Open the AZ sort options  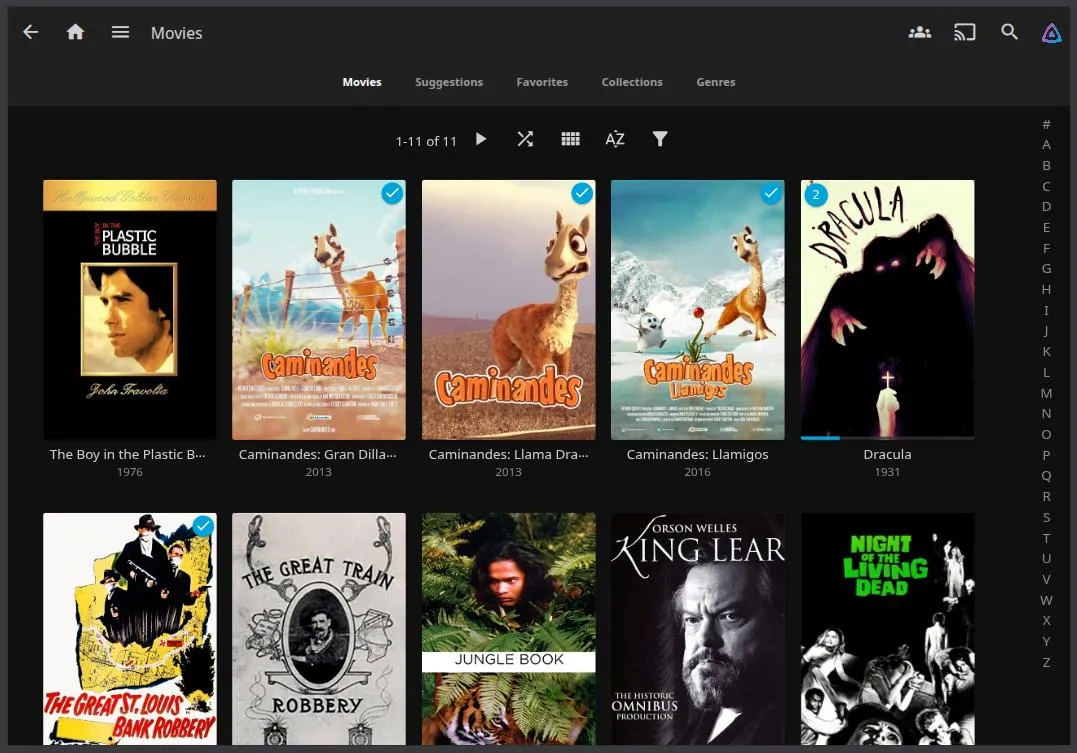coord(615,139)
